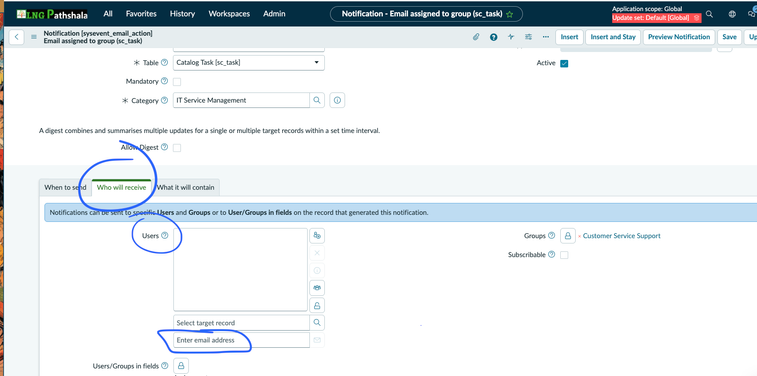Screen dimensions: 757x376
Task: Click the Insert button
Action: [x=570, y=37]
